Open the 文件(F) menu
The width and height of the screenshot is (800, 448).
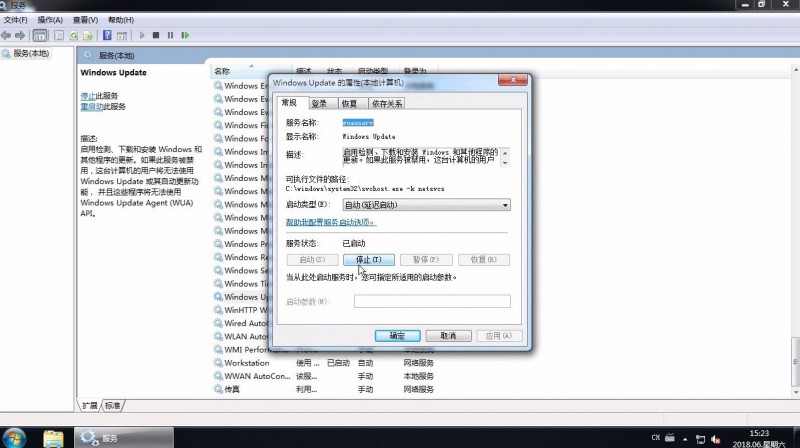click(x=15, y=20)
